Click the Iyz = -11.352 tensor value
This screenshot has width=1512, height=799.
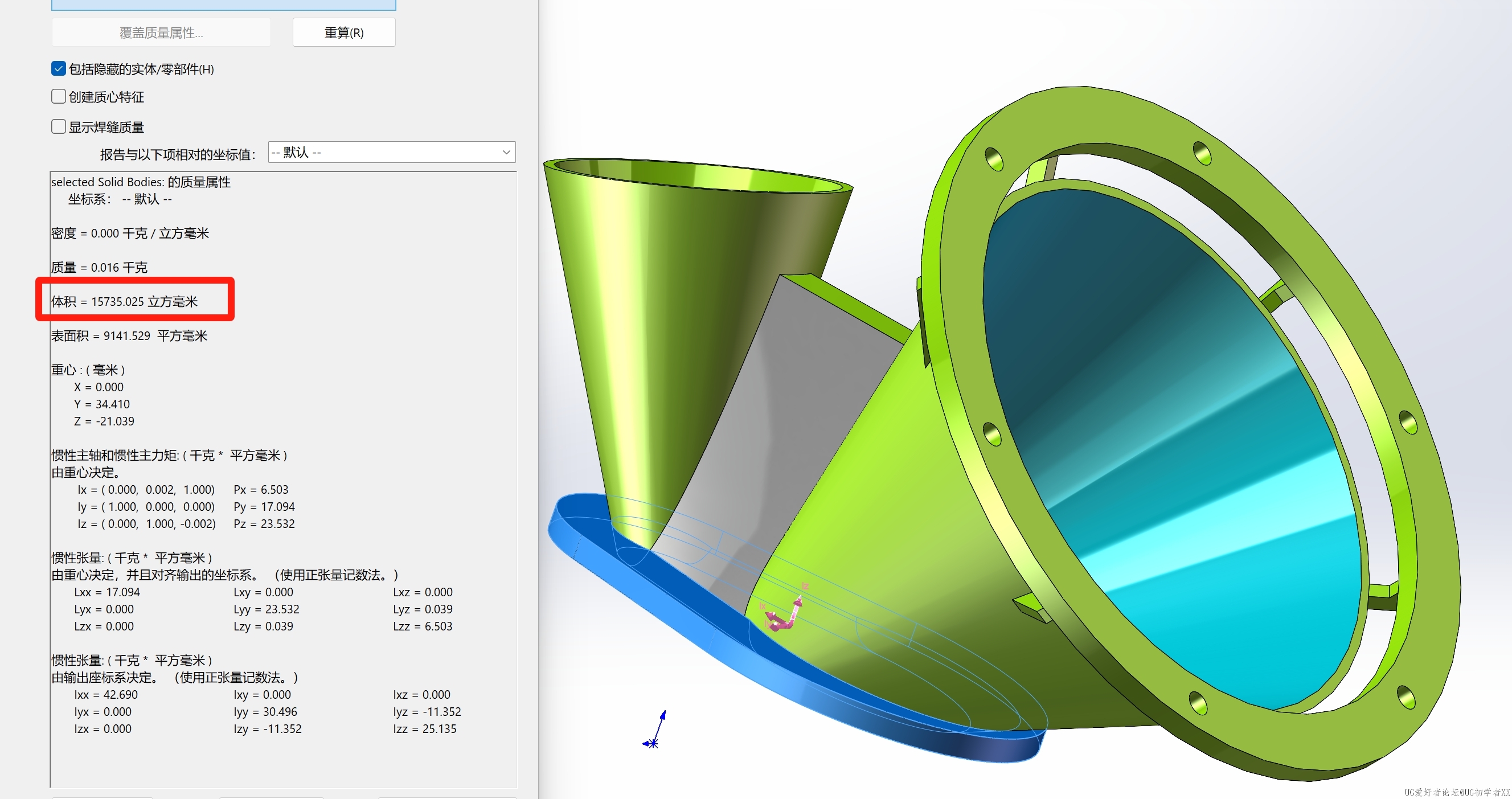click(x=427, y=712)
